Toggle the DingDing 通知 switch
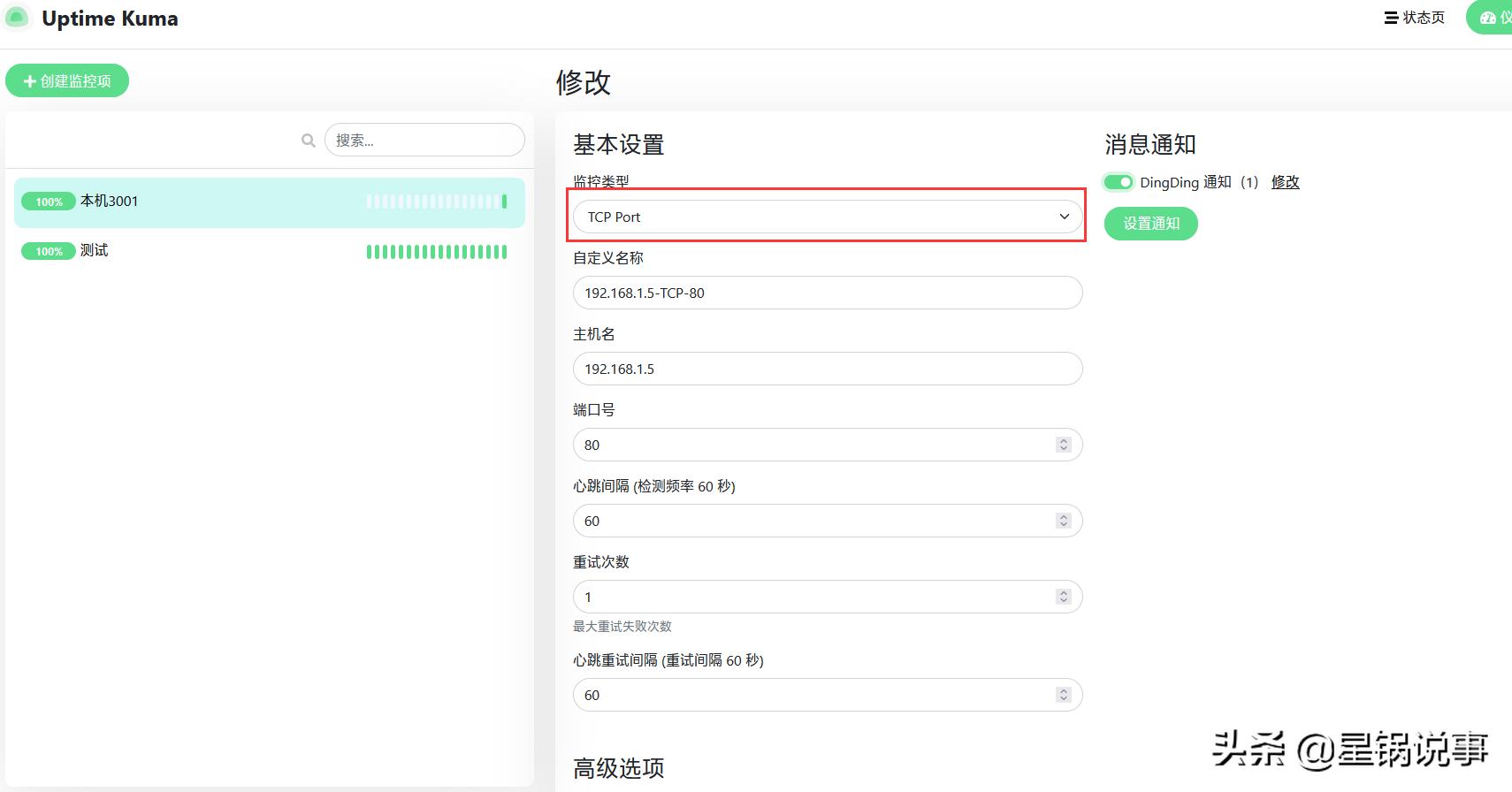The image size is (1512, 792). (x=1119, y=182)
